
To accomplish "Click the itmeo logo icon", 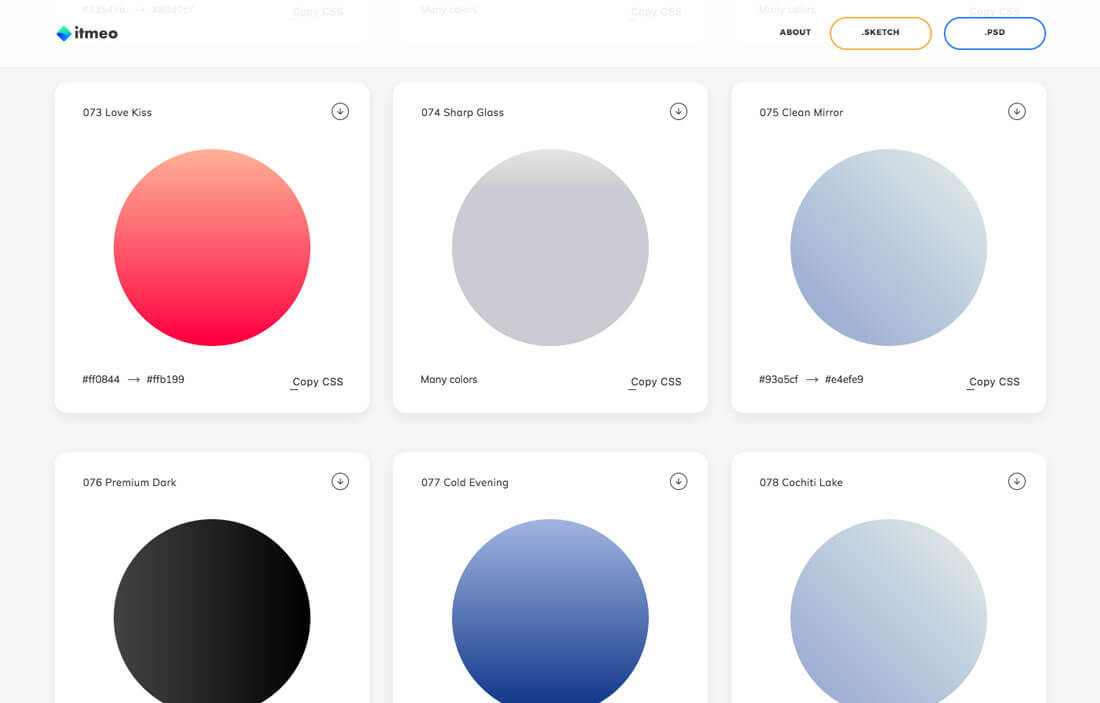I will tap(64, 33).
